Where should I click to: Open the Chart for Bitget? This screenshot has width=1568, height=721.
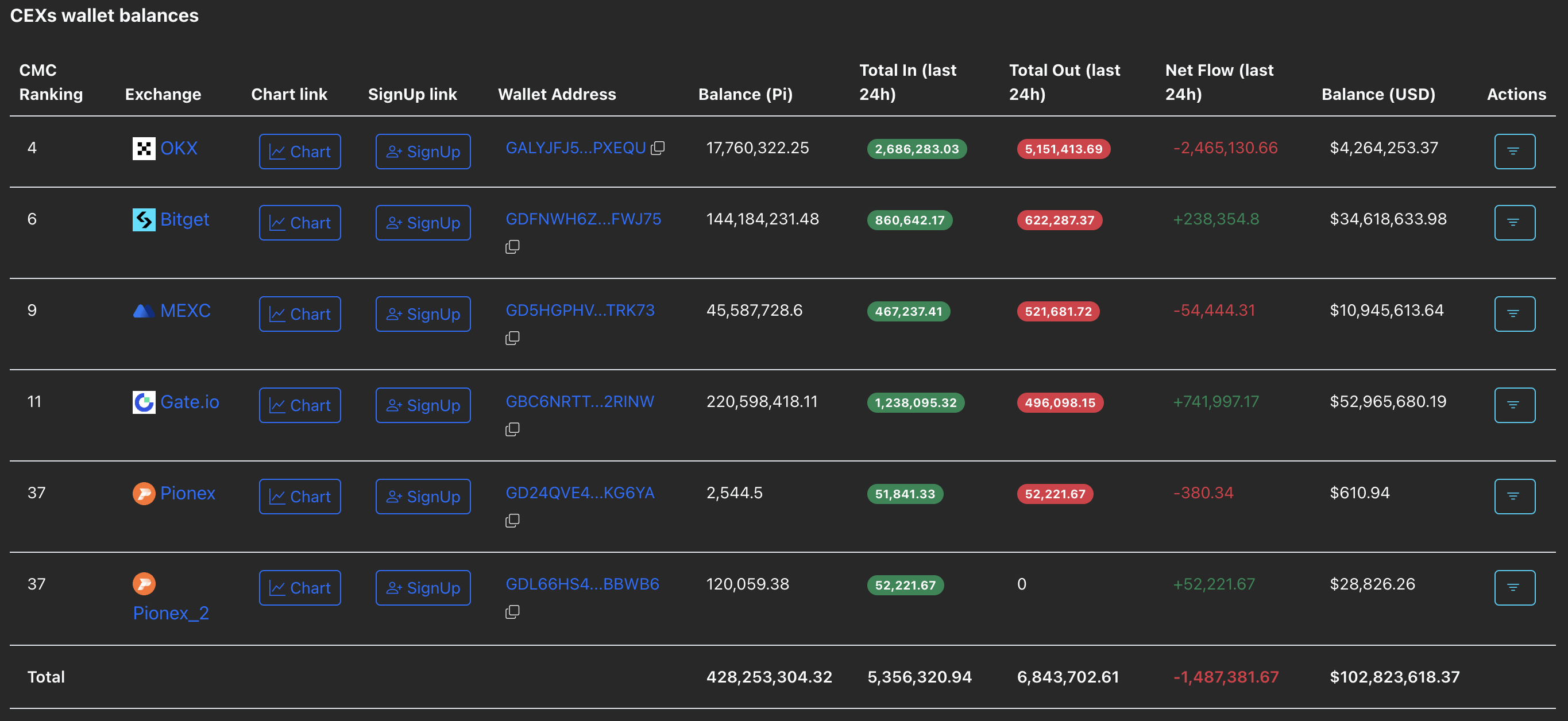pos(299,223)
